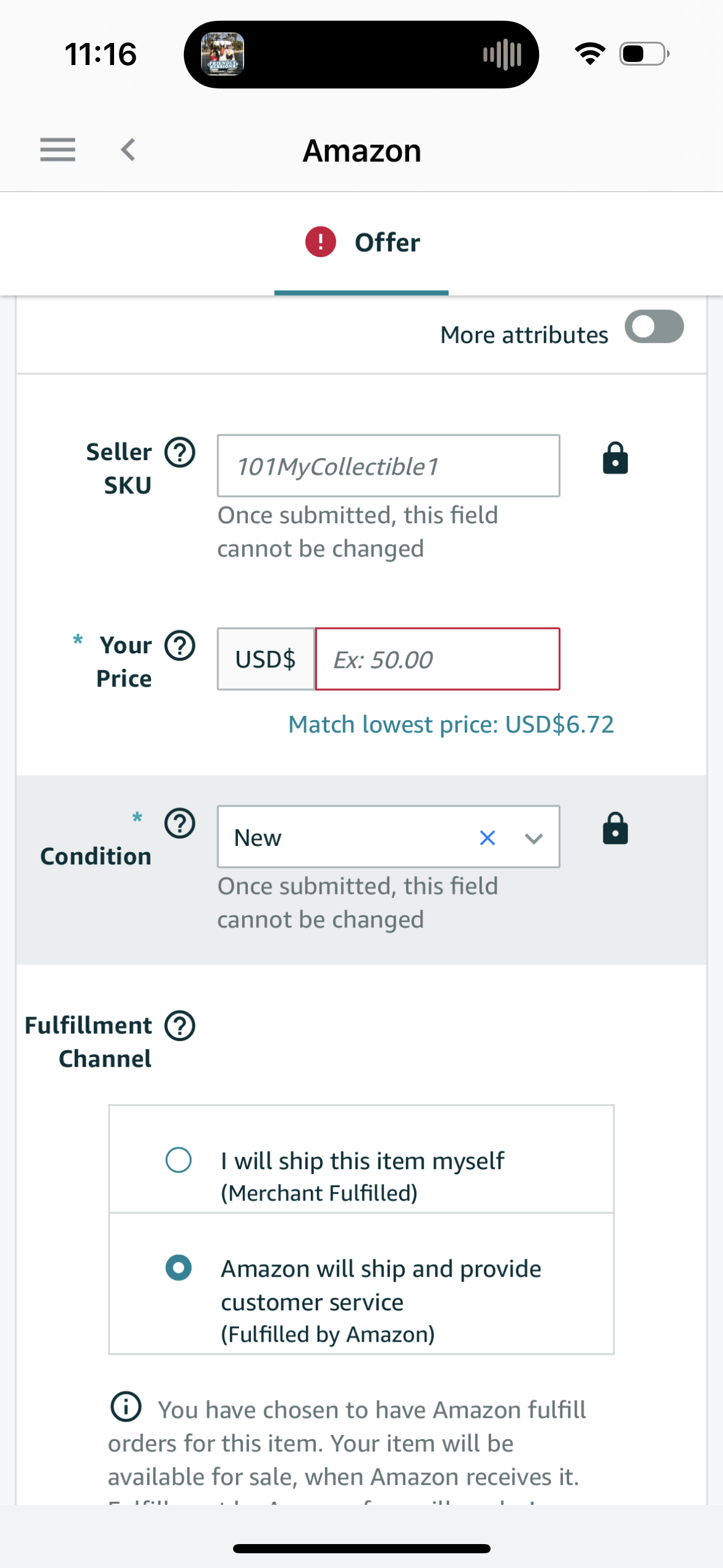Tap lock icon beside Seller SKU
Viewport: 723px width, 1568px height.
pos(615,458)
